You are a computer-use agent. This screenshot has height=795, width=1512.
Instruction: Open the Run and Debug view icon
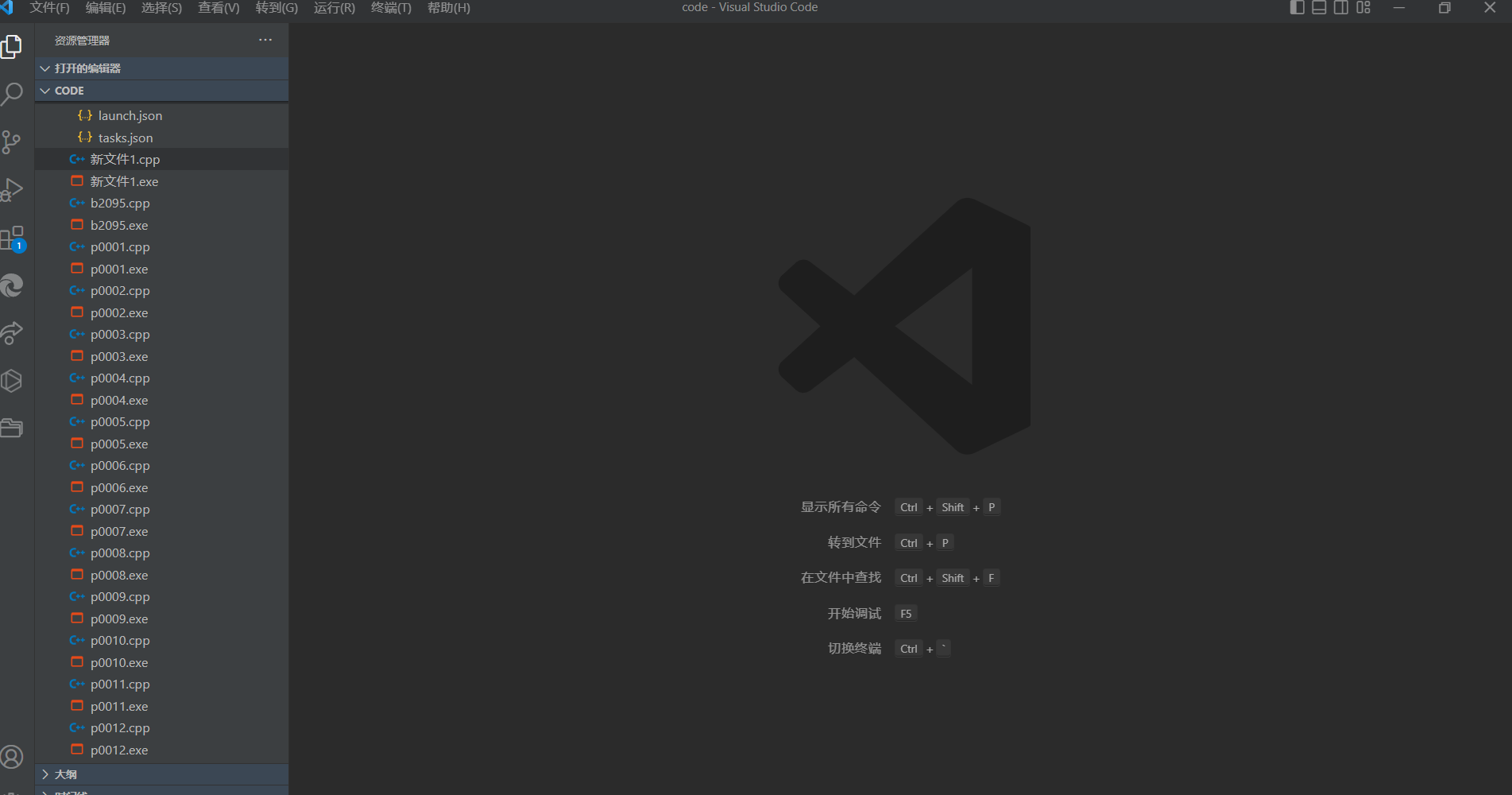[12, 190]
